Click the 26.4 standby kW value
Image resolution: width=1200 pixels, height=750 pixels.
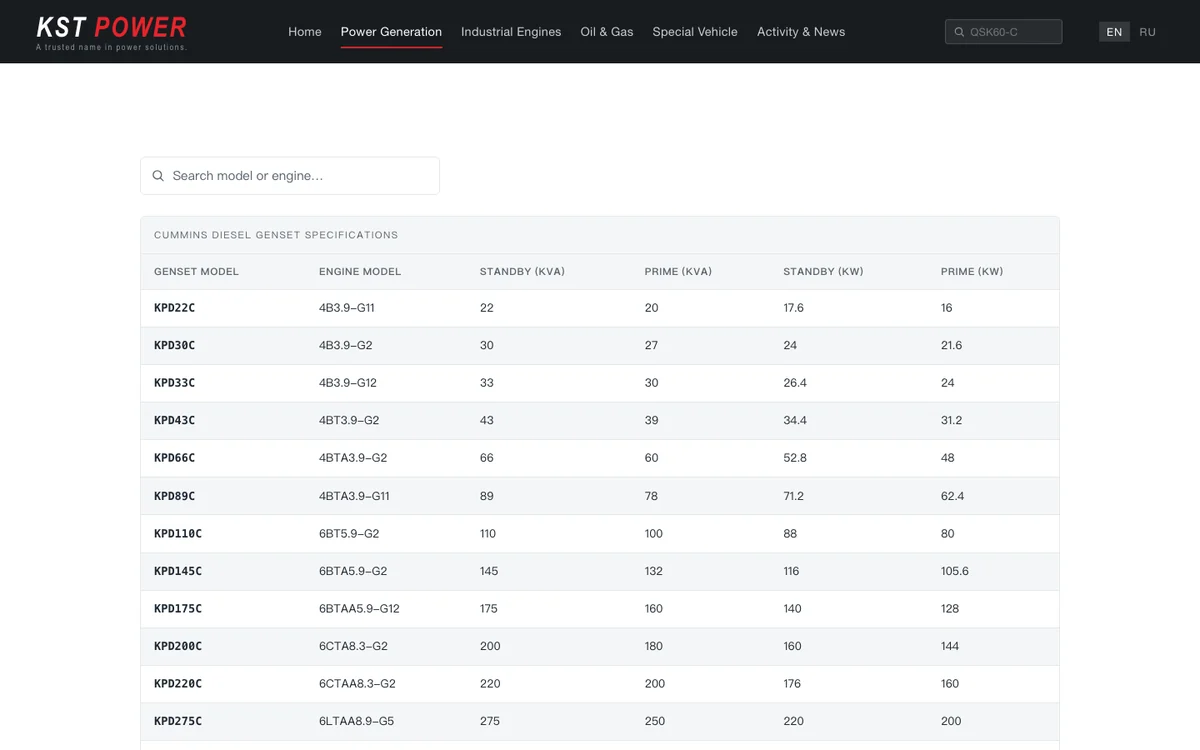[x=795, y=383]
